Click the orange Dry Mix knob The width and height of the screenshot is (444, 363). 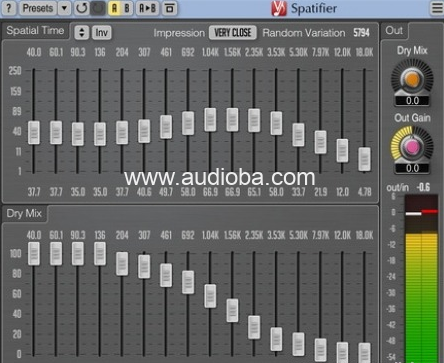[x=412, y=79]
